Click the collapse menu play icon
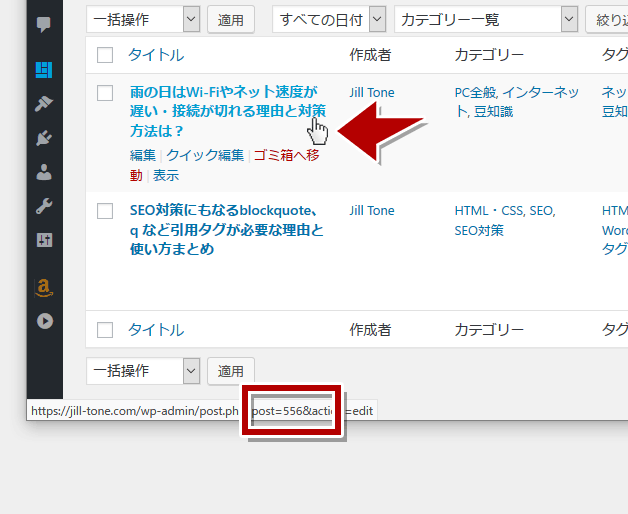 (45, 321)
